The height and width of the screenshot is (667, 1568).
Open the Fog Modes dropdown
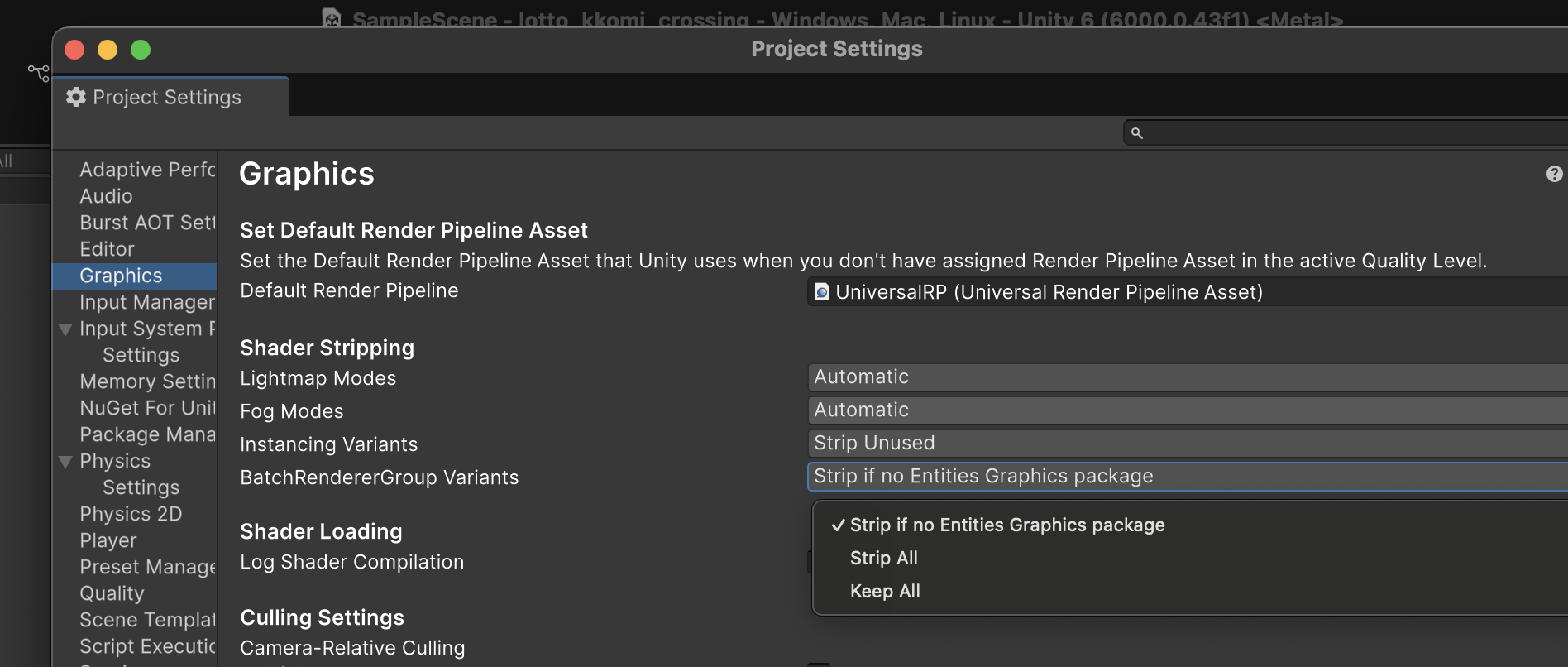click(1188, 410)
